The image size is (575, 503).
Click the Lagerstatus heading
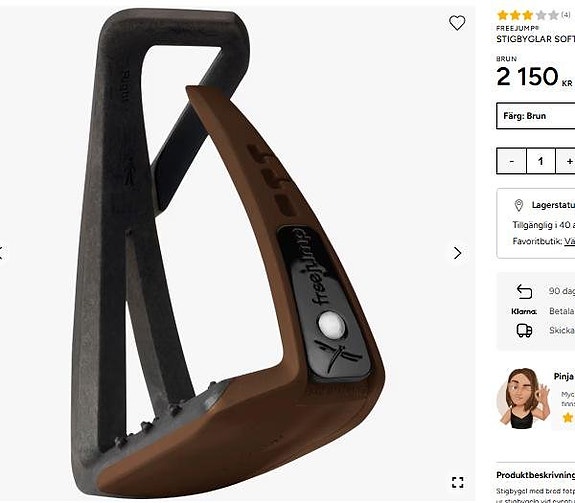click(x=553, y=205)
